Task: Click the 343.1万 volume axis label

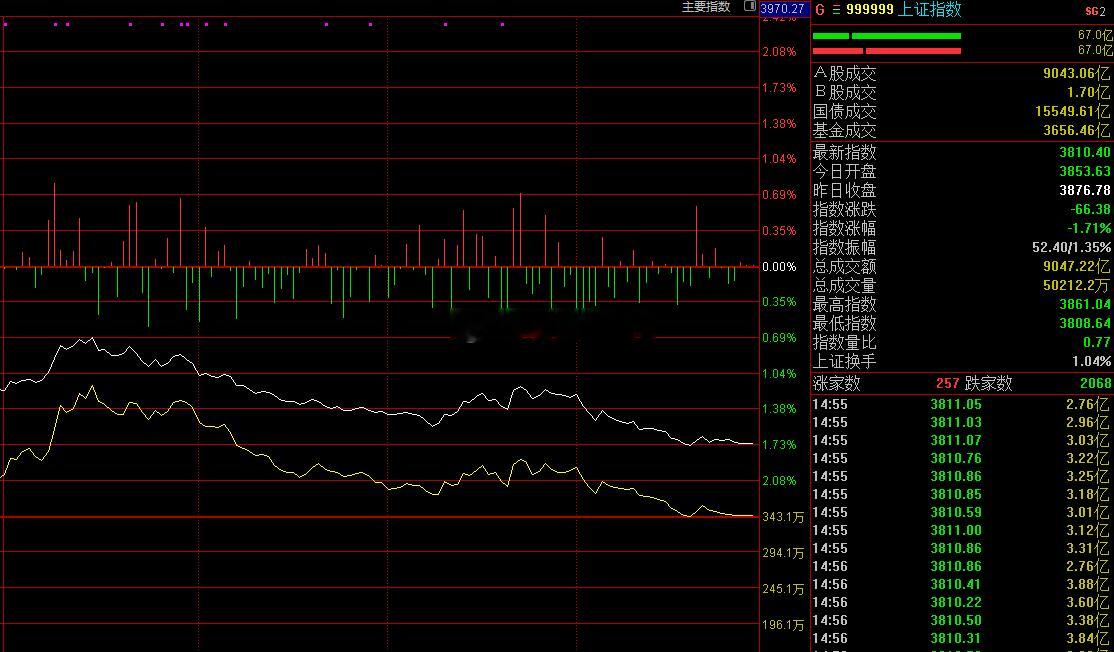Action: 783,517
